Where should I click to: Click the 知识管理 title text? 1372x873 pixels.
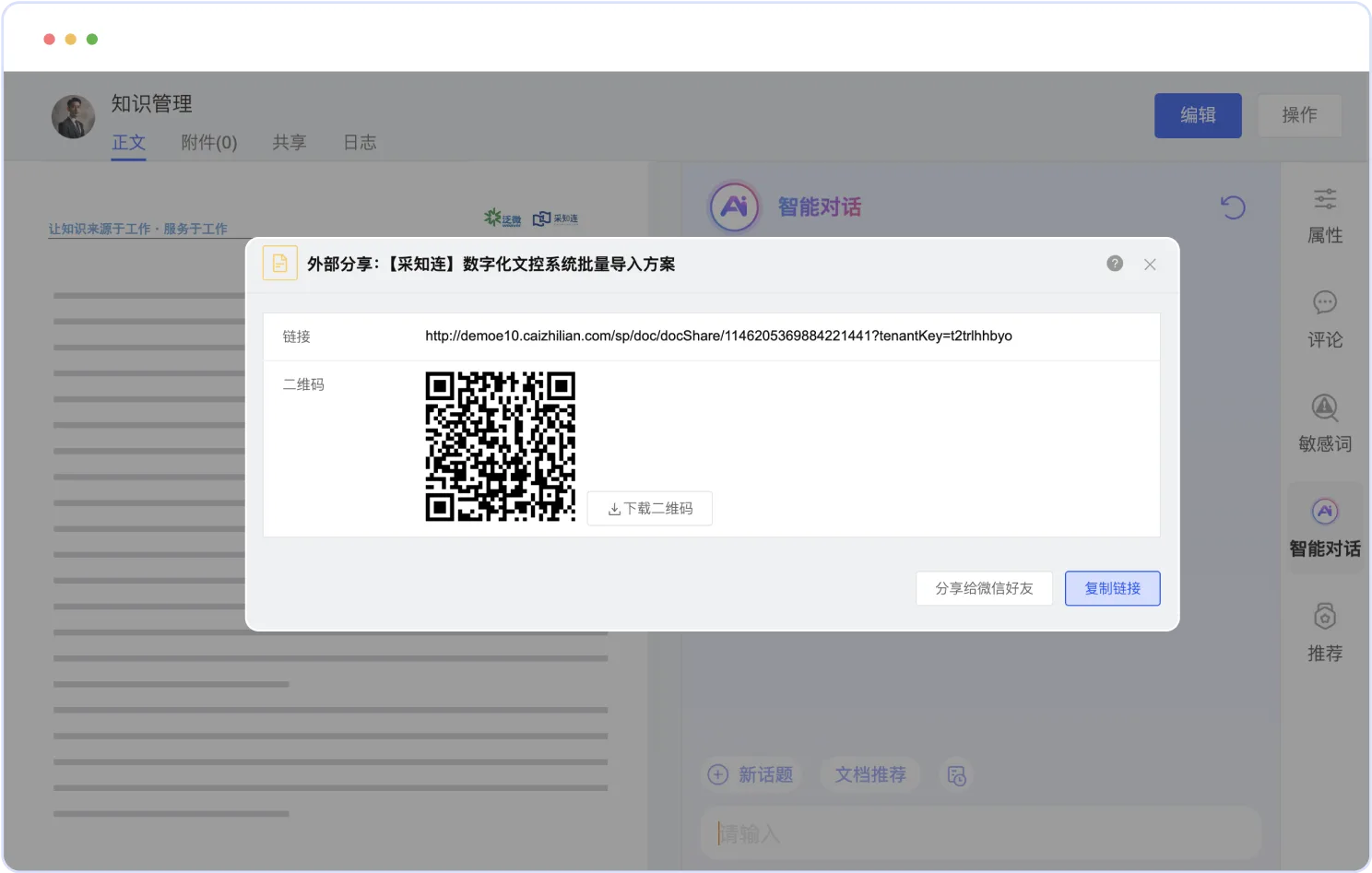click(152, 103)
